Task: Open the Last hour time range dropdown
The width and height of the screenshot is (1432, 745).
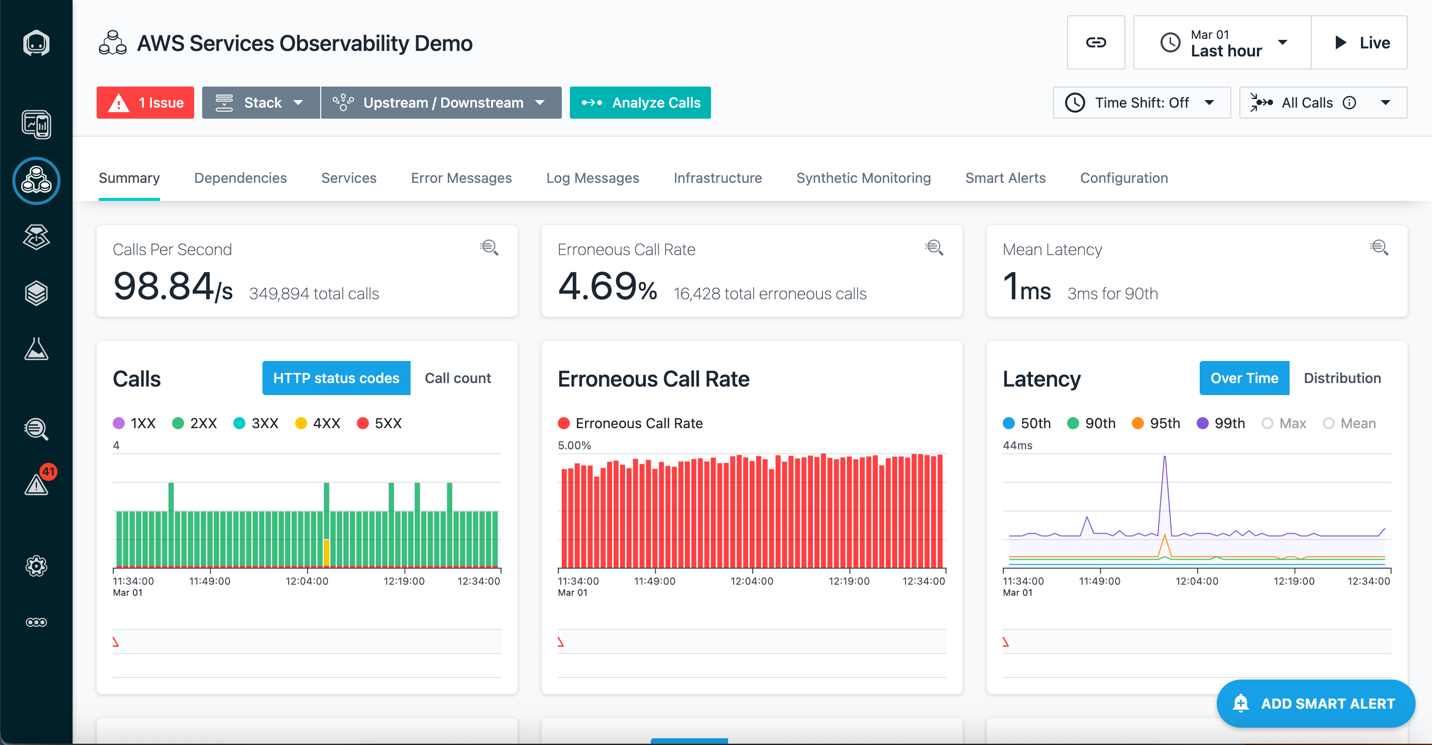Action: point(1222,43)
